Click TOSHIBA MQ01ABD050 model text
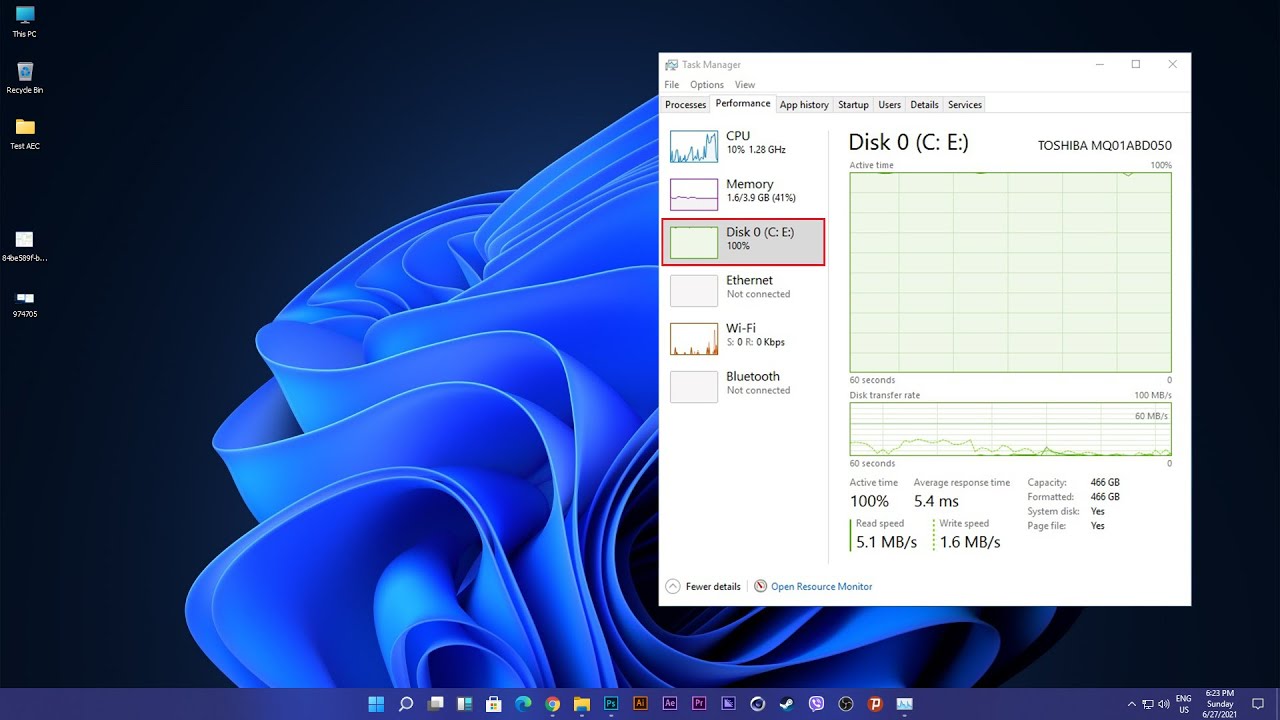The image size is (1280, 720). point(1105,146)
